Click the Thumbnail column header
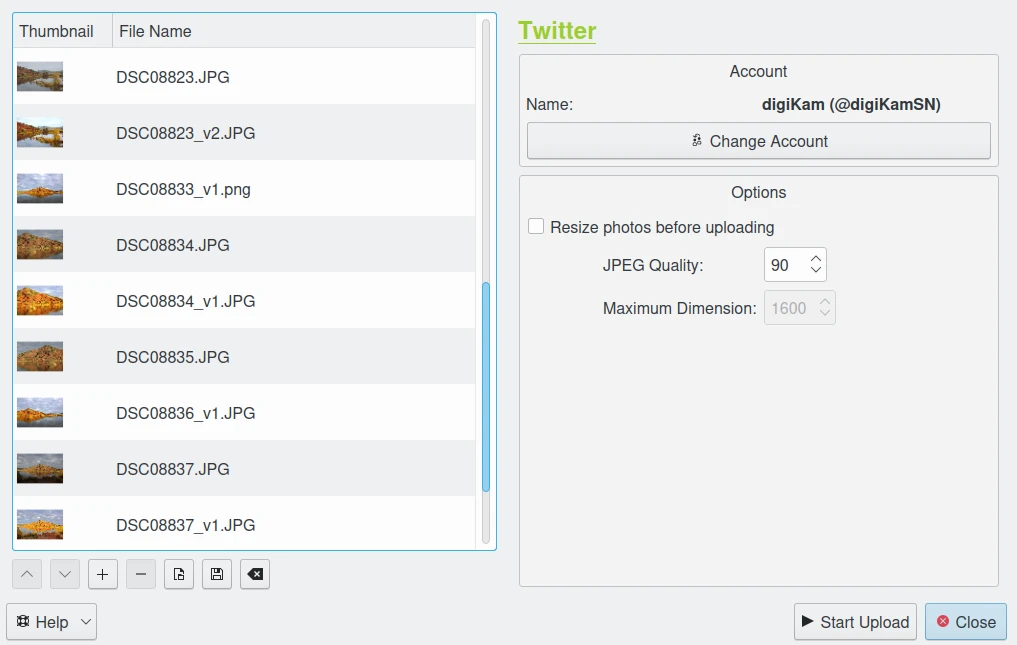 click(x=57, y=31)
